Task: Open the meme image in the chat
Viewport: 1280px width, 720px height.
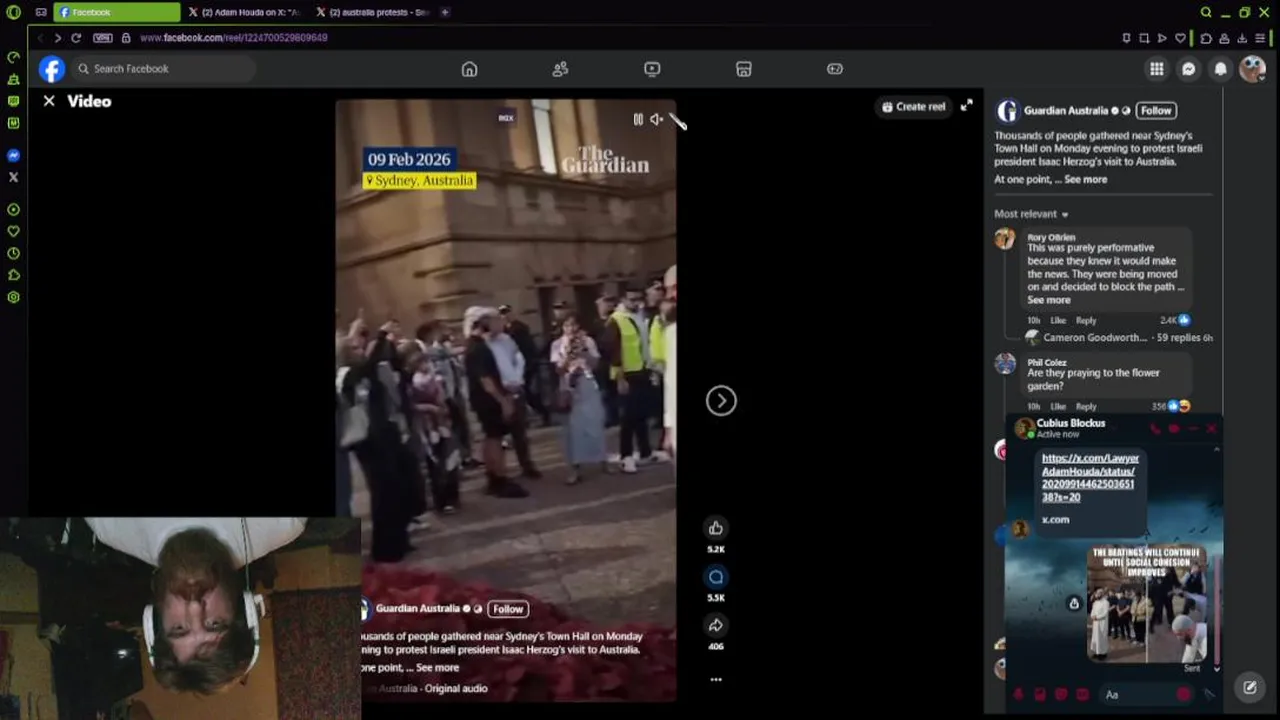Action: point(1147,604)
